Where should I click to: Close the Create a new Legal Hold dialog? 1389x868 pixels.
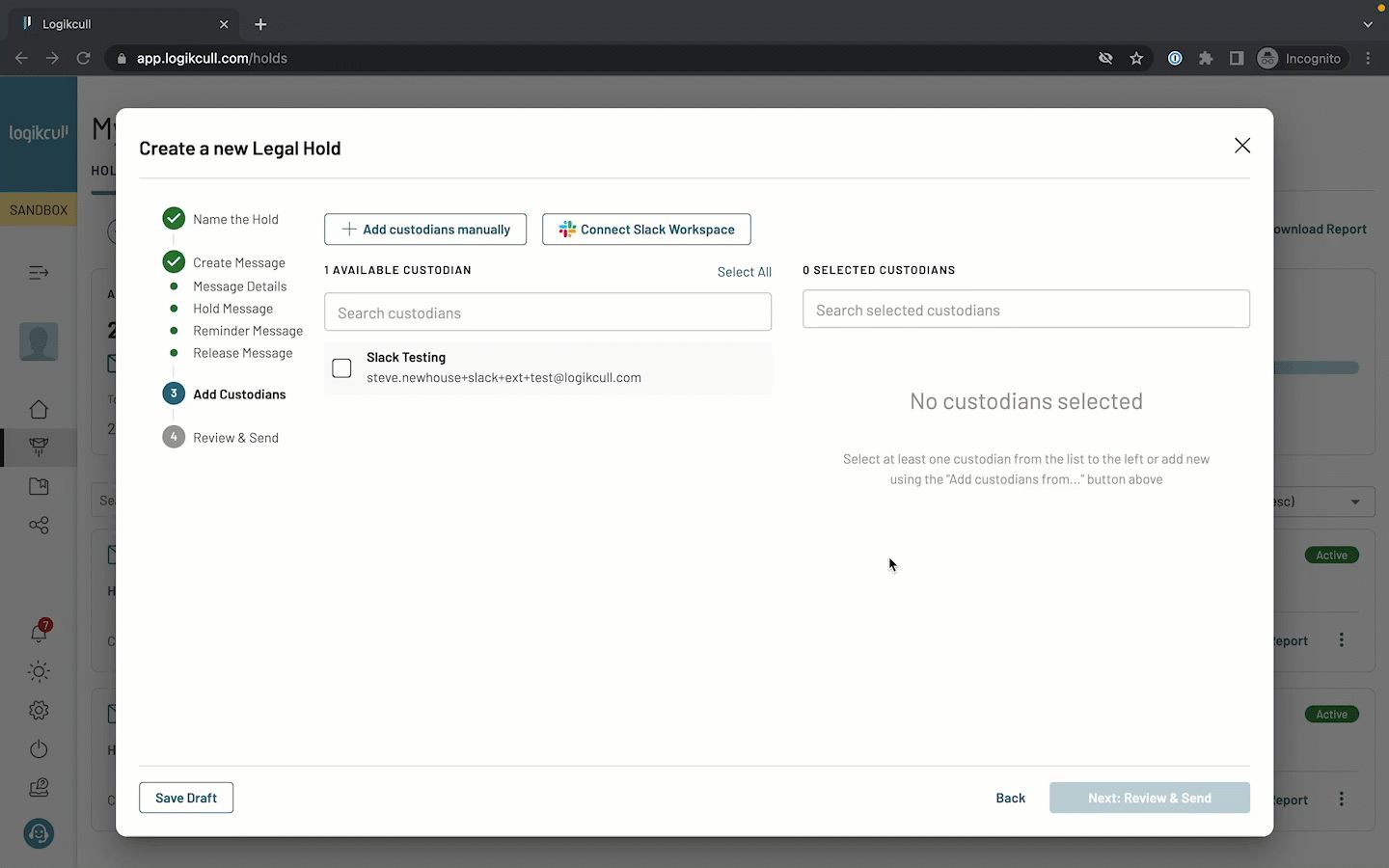coord(1242,146)
